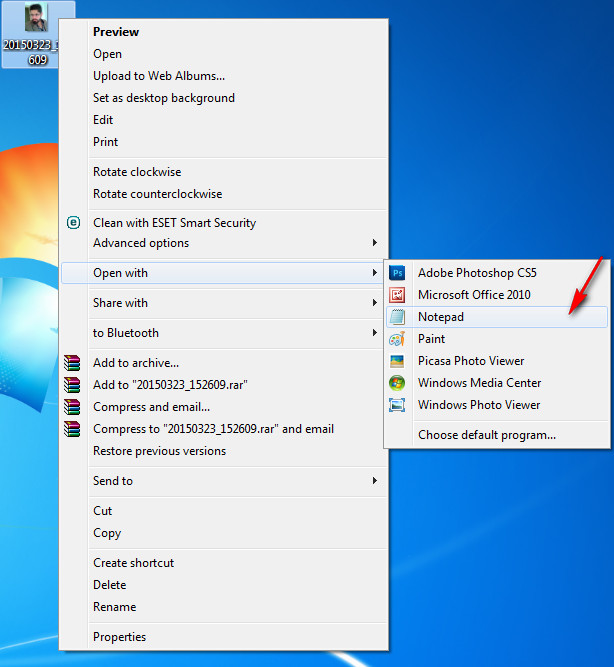Click the Adobe Photoshop CS5 icon
The height and width of the screenshot is (667, 614).
click(x=397, y=273)
